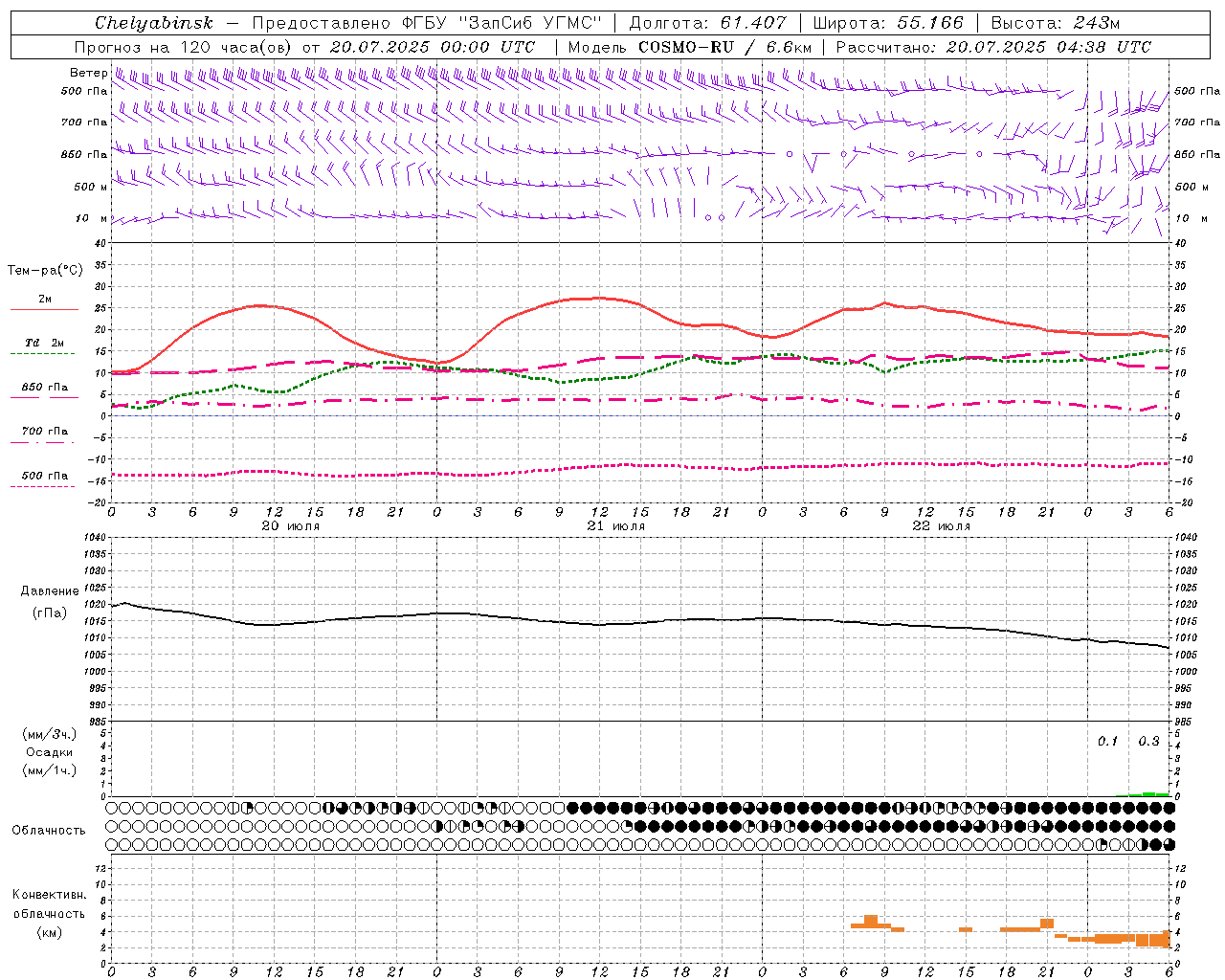The height and width of the screenshot is (980, 1225).
Task: Select the 'Предоставлено ФГБУ ЗапСиб УГМС' provider text
Action: pyautogui.click(x=427, y=23)
